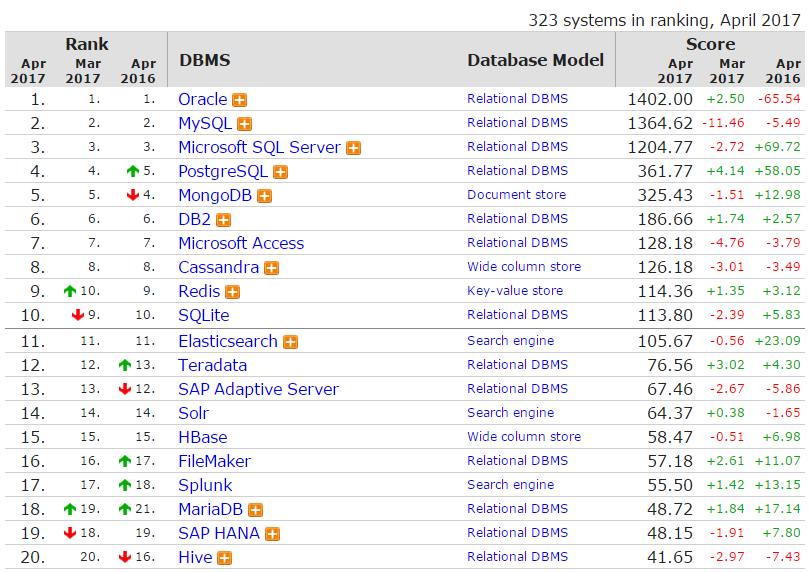Expand the plus icon next to Cassandra

[271, 268]
